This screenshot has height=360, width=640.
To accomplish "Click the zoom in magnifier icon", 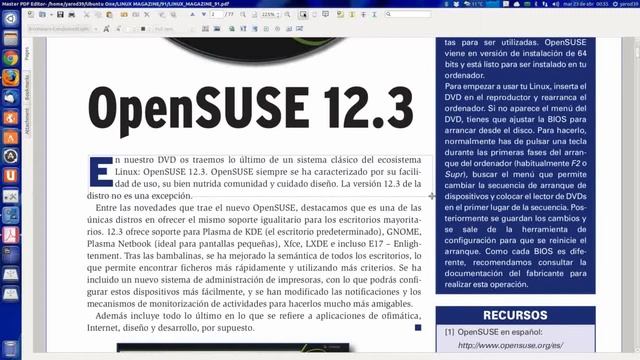I will click(x=287, y=14).
